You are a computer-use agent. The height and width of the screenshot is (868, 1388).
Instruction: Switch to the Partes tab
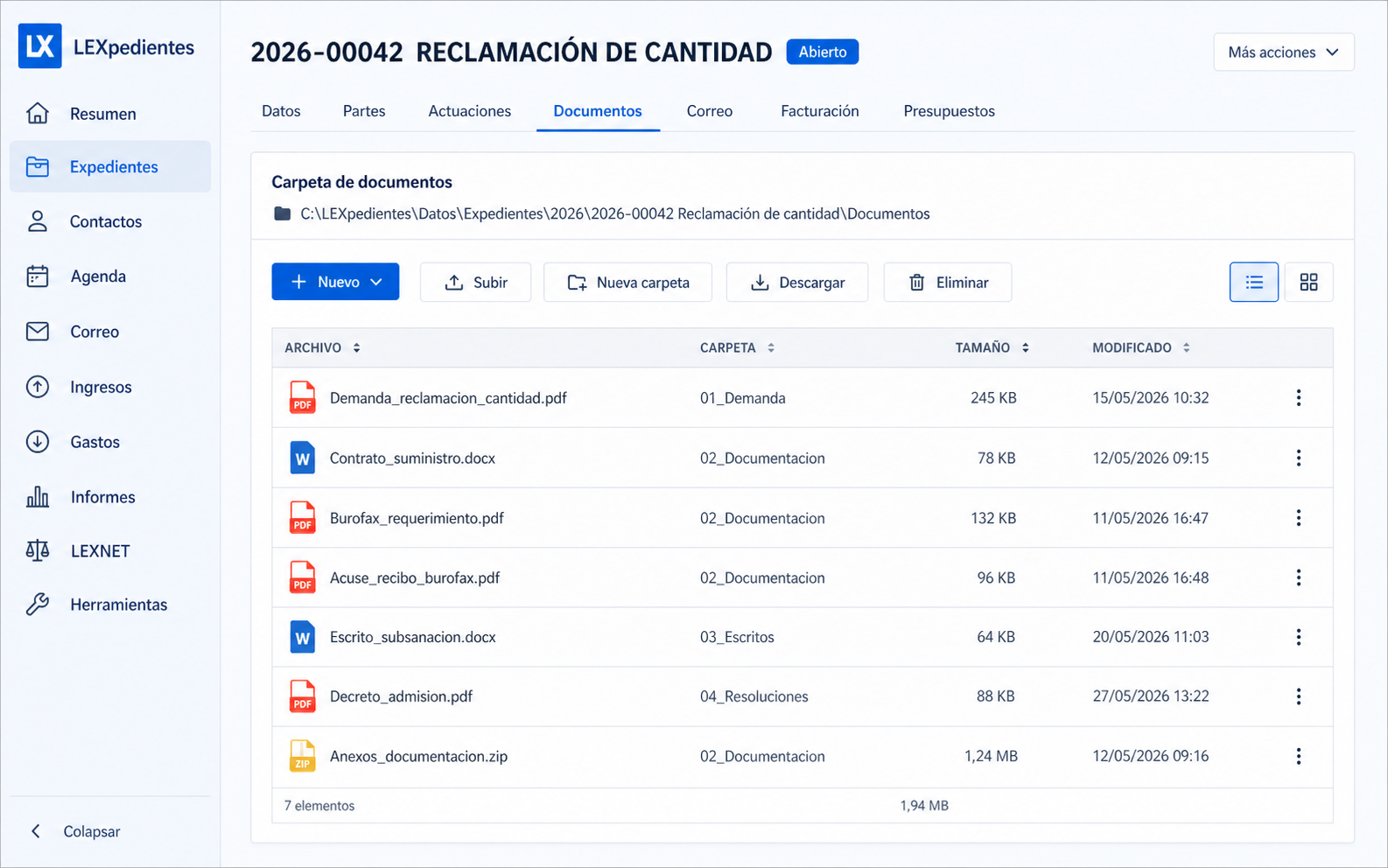tap(364, 111)
